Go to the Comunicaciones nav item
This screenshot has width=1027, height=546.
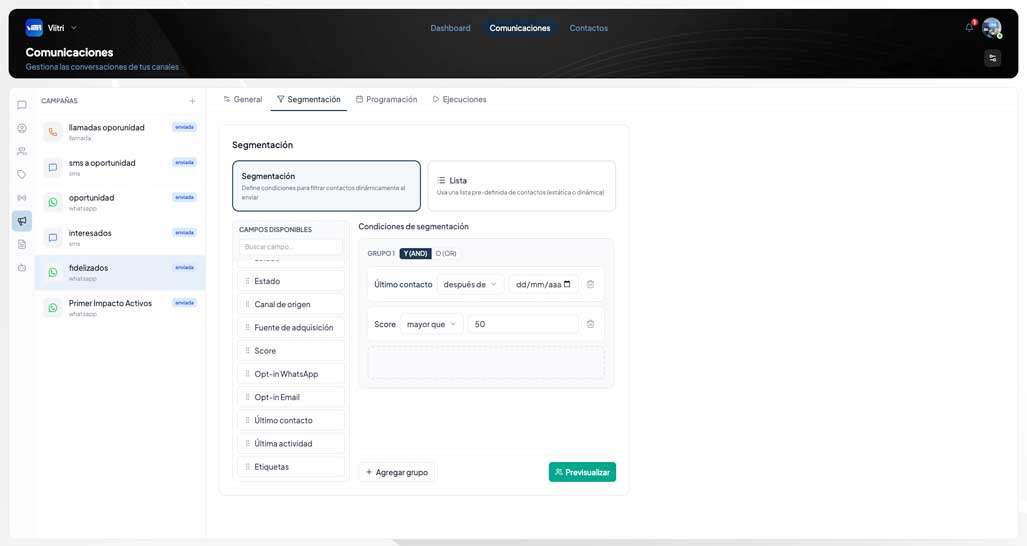(520, 28)
